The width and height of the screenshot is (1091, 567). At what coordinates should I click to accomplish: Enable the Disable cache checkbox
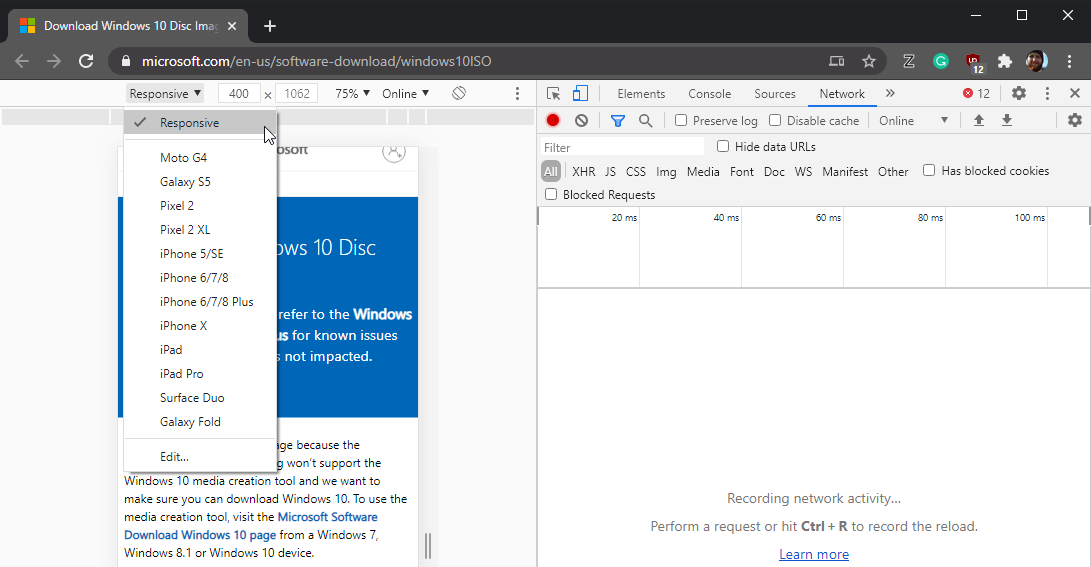point(775,120)
